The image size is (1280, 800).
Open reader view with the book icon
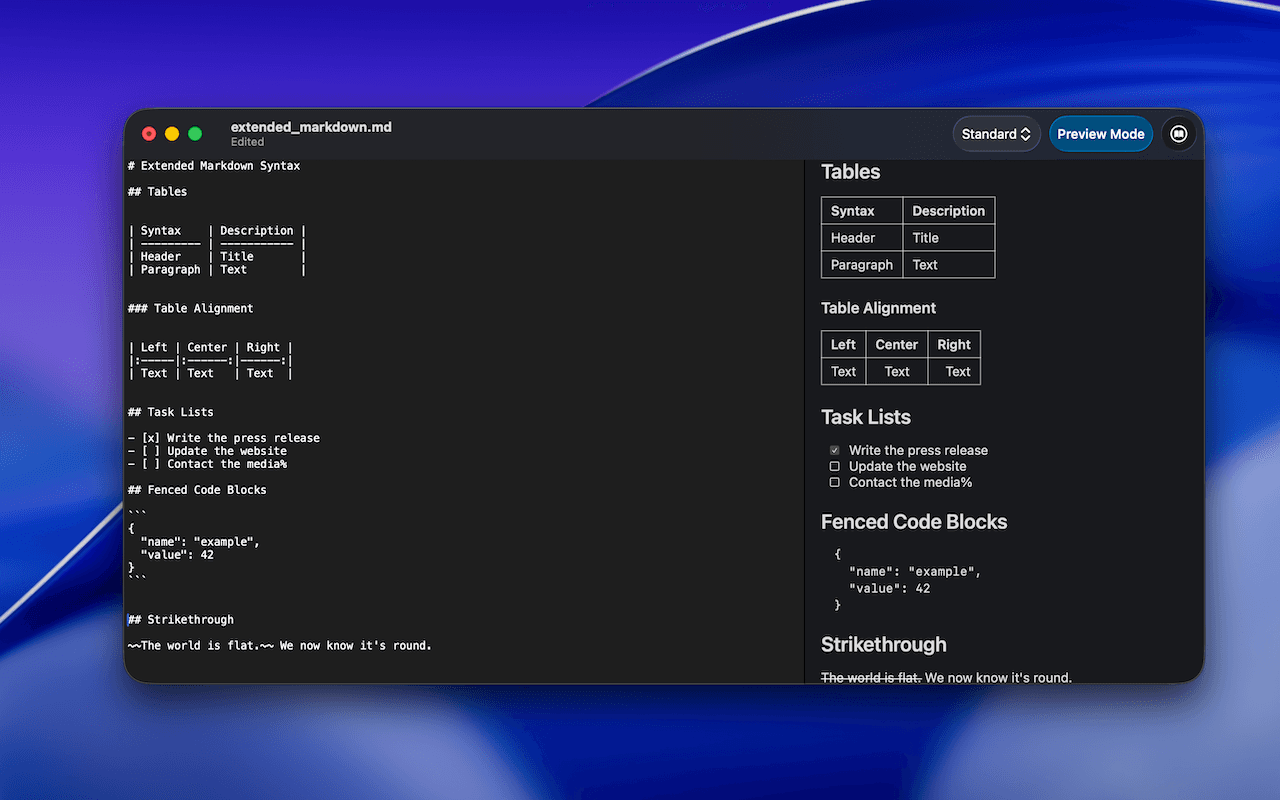[1179, 133]
